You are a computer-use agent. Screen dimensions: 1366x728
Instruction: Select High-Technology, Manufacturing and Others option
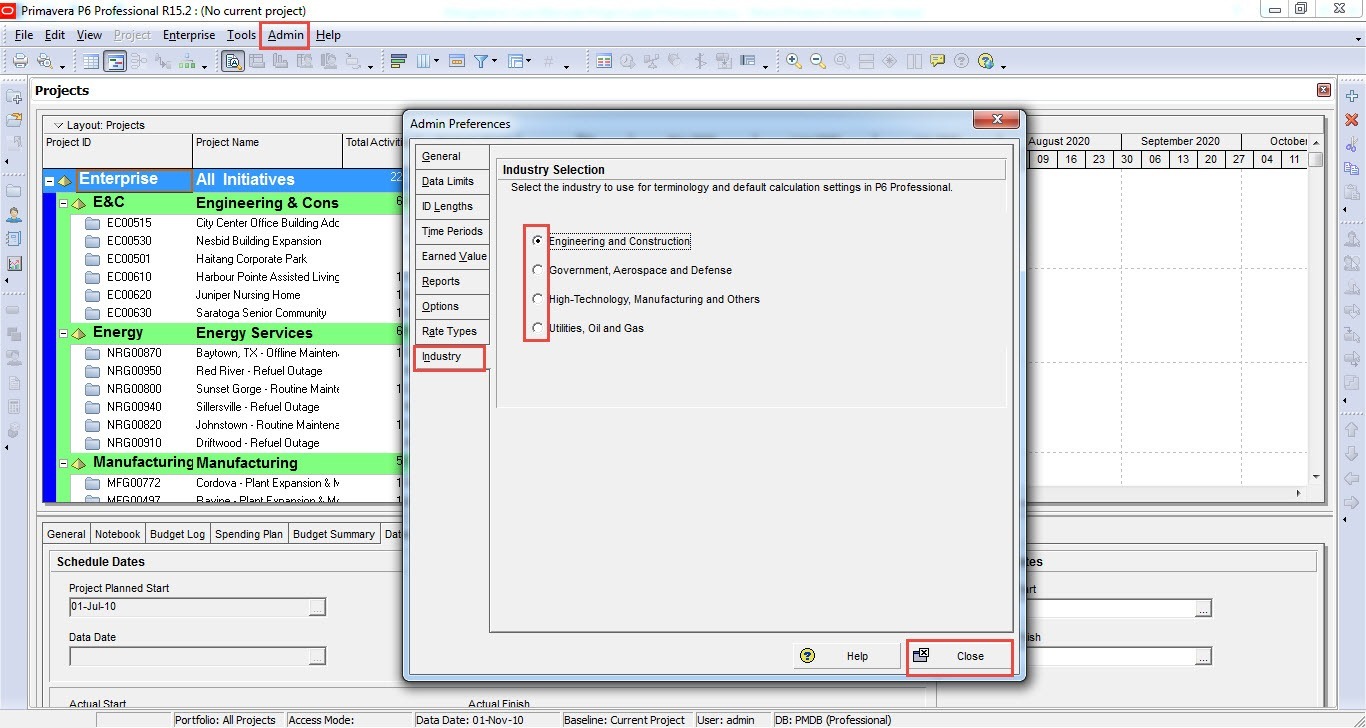coord(538,299)
